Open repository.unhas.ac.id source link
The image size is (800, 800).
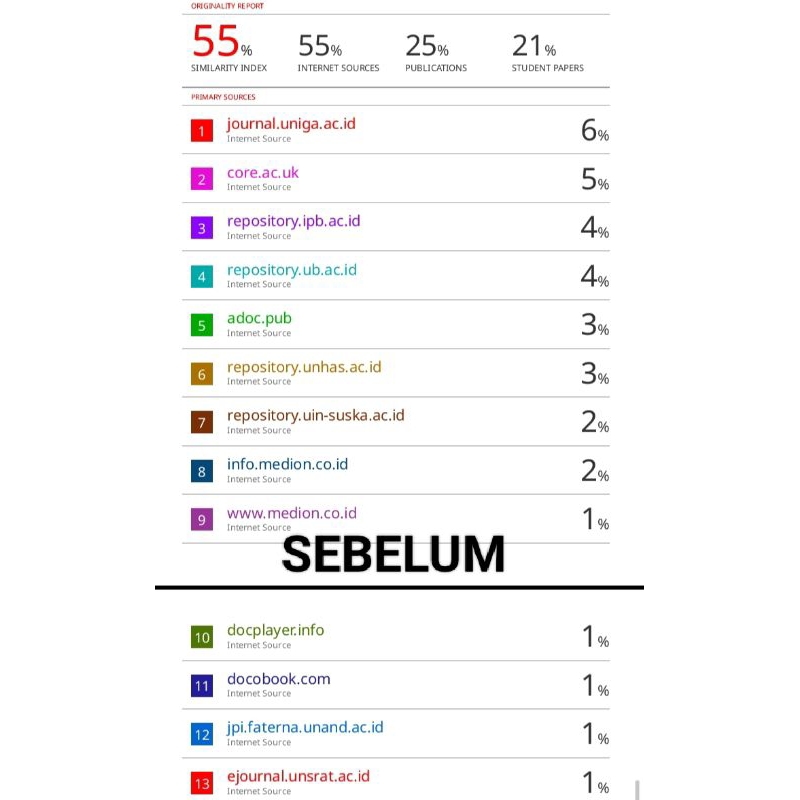coord(304,367)
